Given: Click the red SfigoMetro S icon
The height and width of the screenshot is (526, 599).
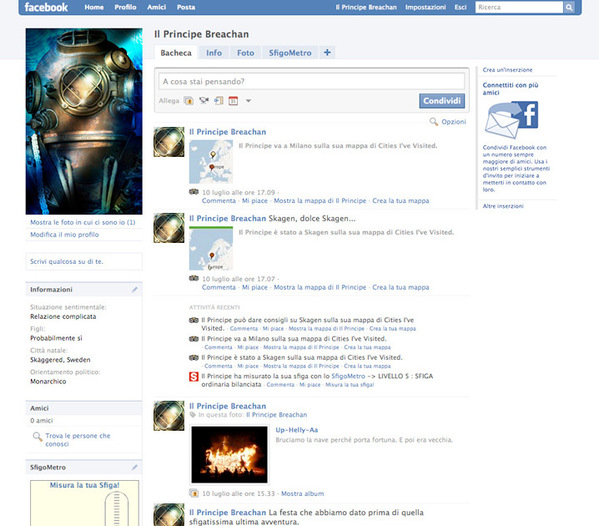Looking at the screenshot, I should pyautogui.click(x=194, y=377).
